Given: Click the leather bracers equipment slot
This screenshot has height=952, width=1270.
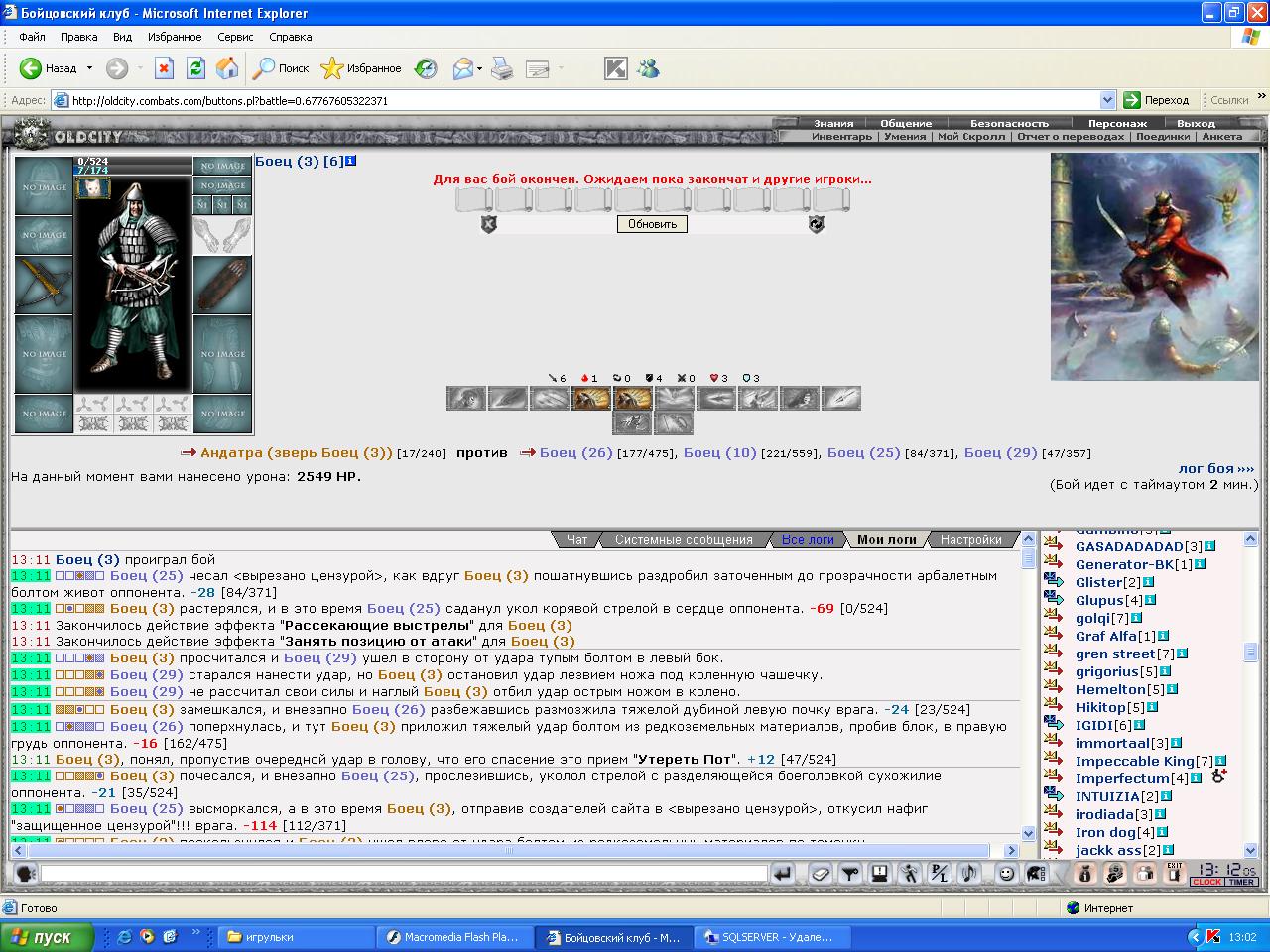Looking at the screenshot, I should click(x=222, y=285).
